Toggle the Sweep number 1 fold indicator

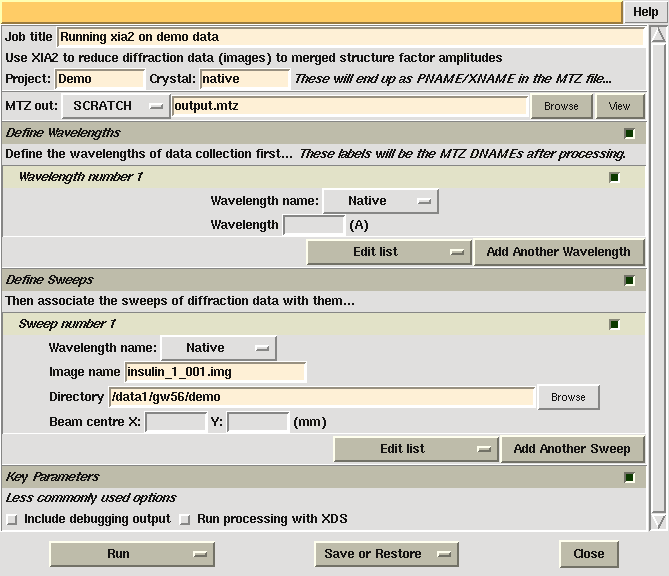click(x=614, y=325)
